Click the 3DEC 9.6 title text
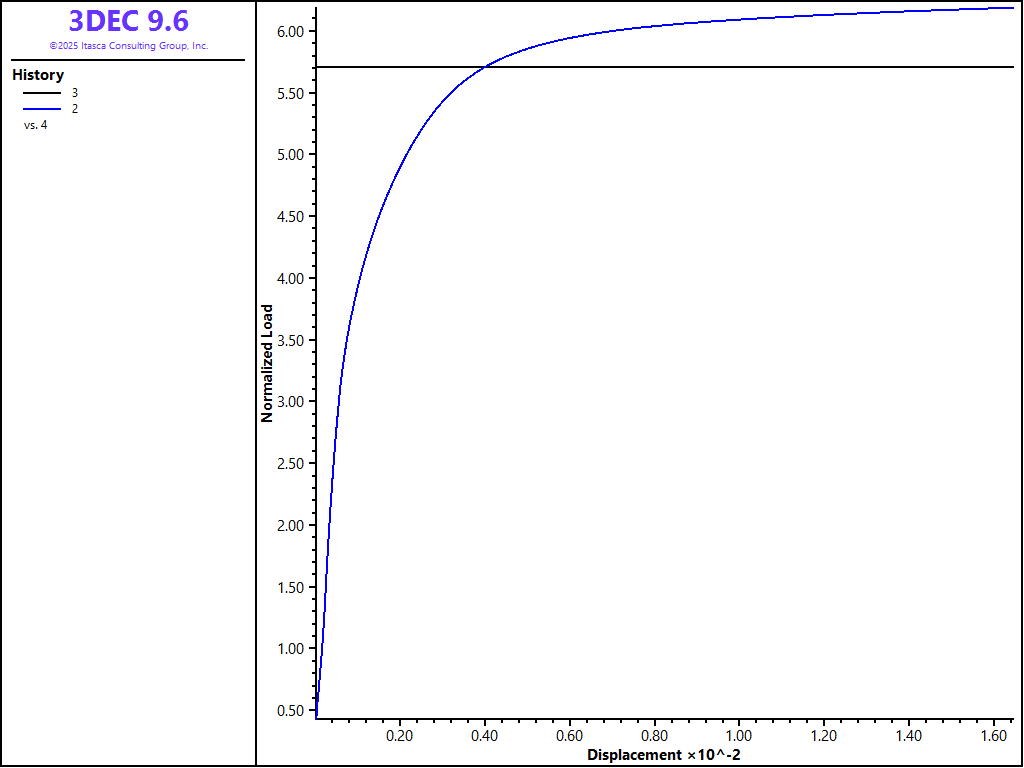The width and height of the screenshot is (1024, 768). (128, 21)
